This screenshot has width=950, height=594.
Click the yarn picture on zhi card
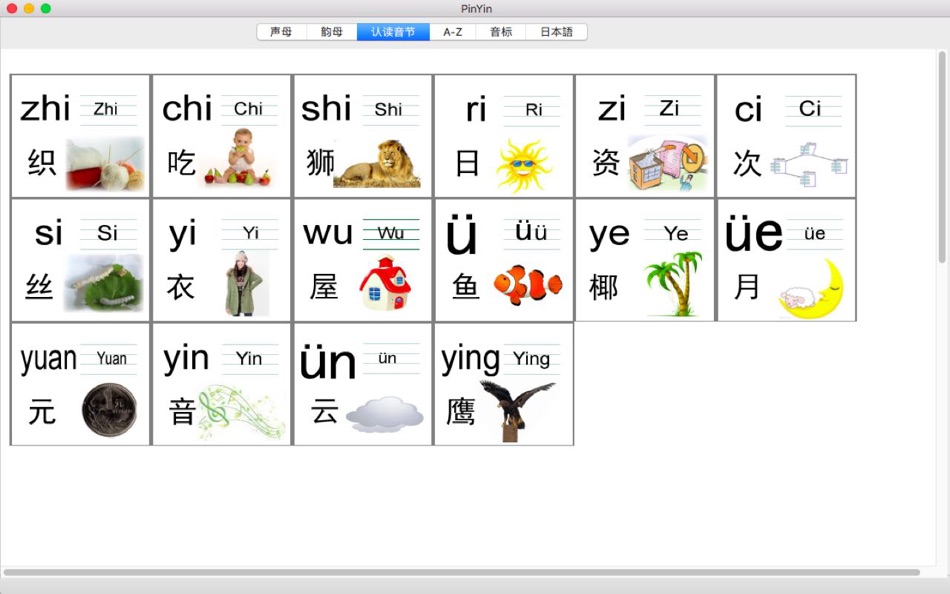[105, 164]
